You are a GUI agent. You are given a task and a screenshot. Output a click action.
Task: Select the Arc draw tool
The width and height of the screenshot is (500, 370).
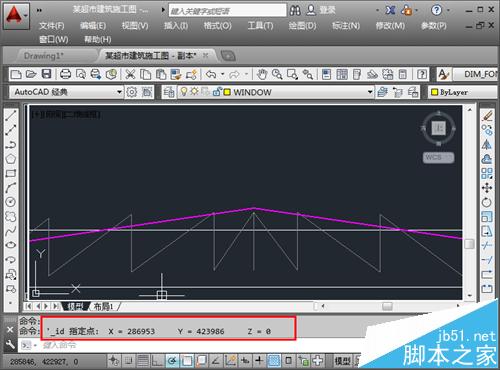click(x=11, y=188)
